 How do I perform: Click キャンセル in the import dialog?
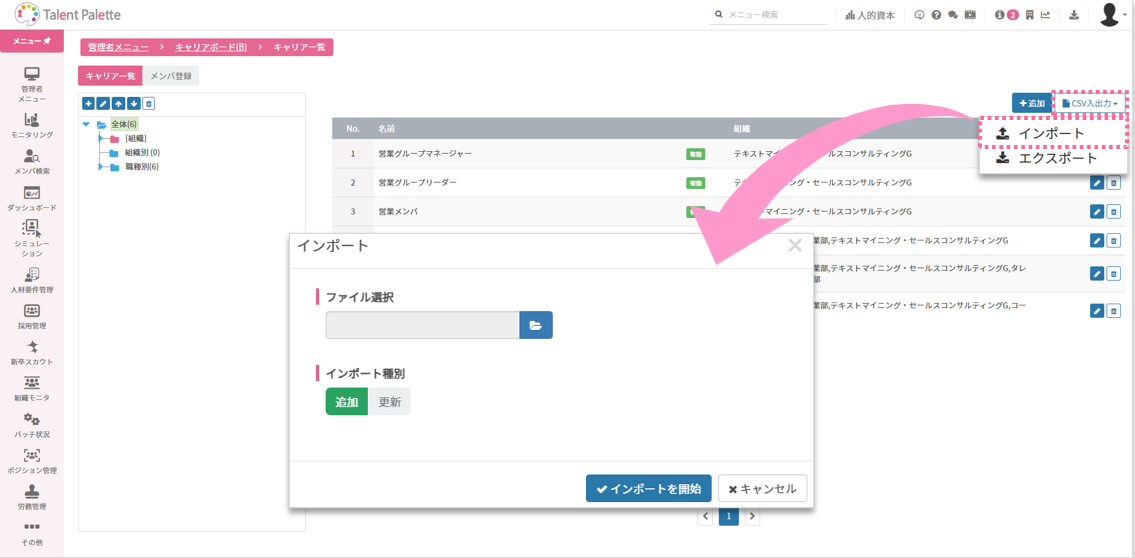(x=762, y=489)
